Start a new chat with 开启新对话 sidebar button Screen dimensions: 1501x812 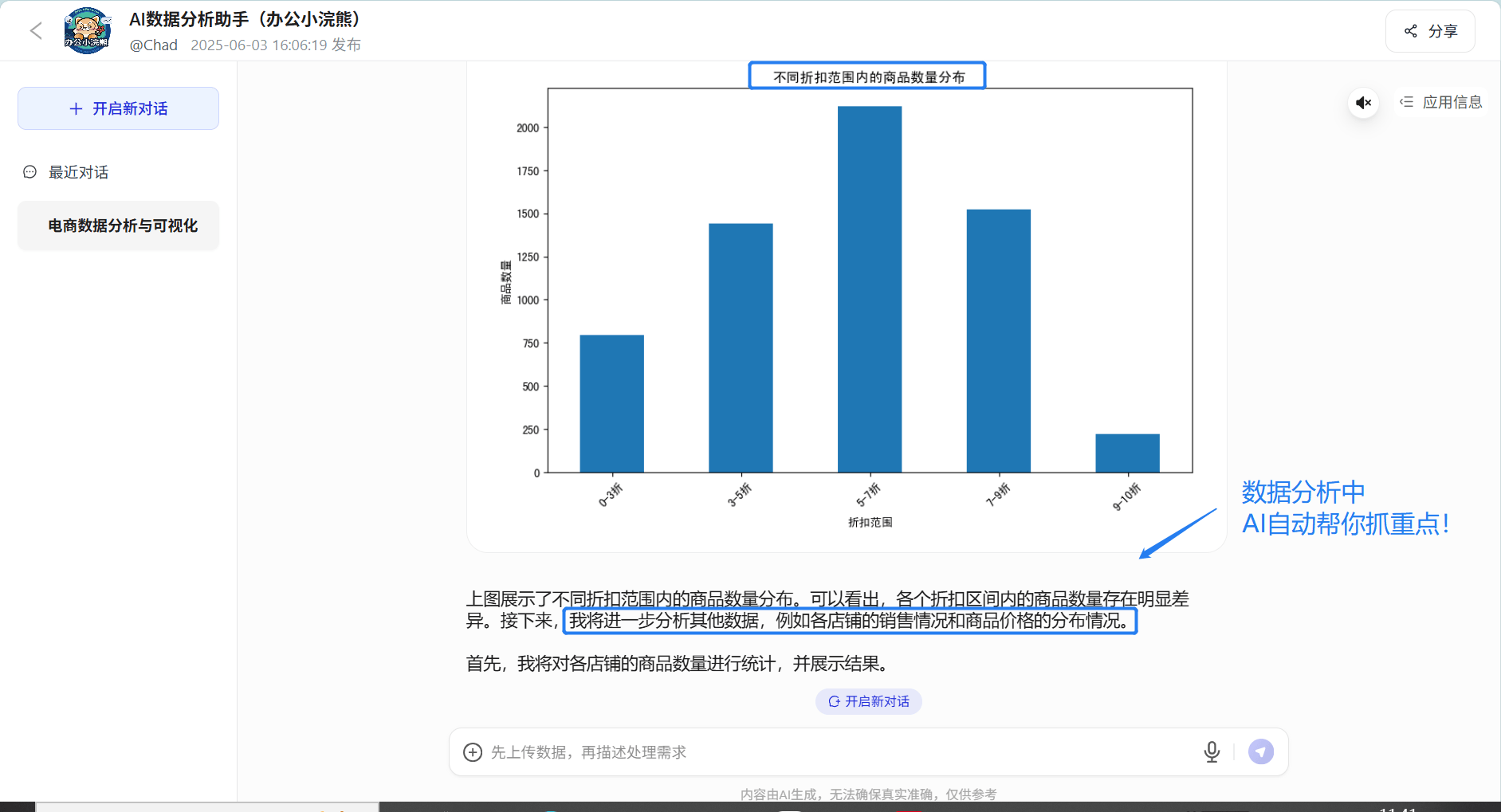tap(118, 108)
